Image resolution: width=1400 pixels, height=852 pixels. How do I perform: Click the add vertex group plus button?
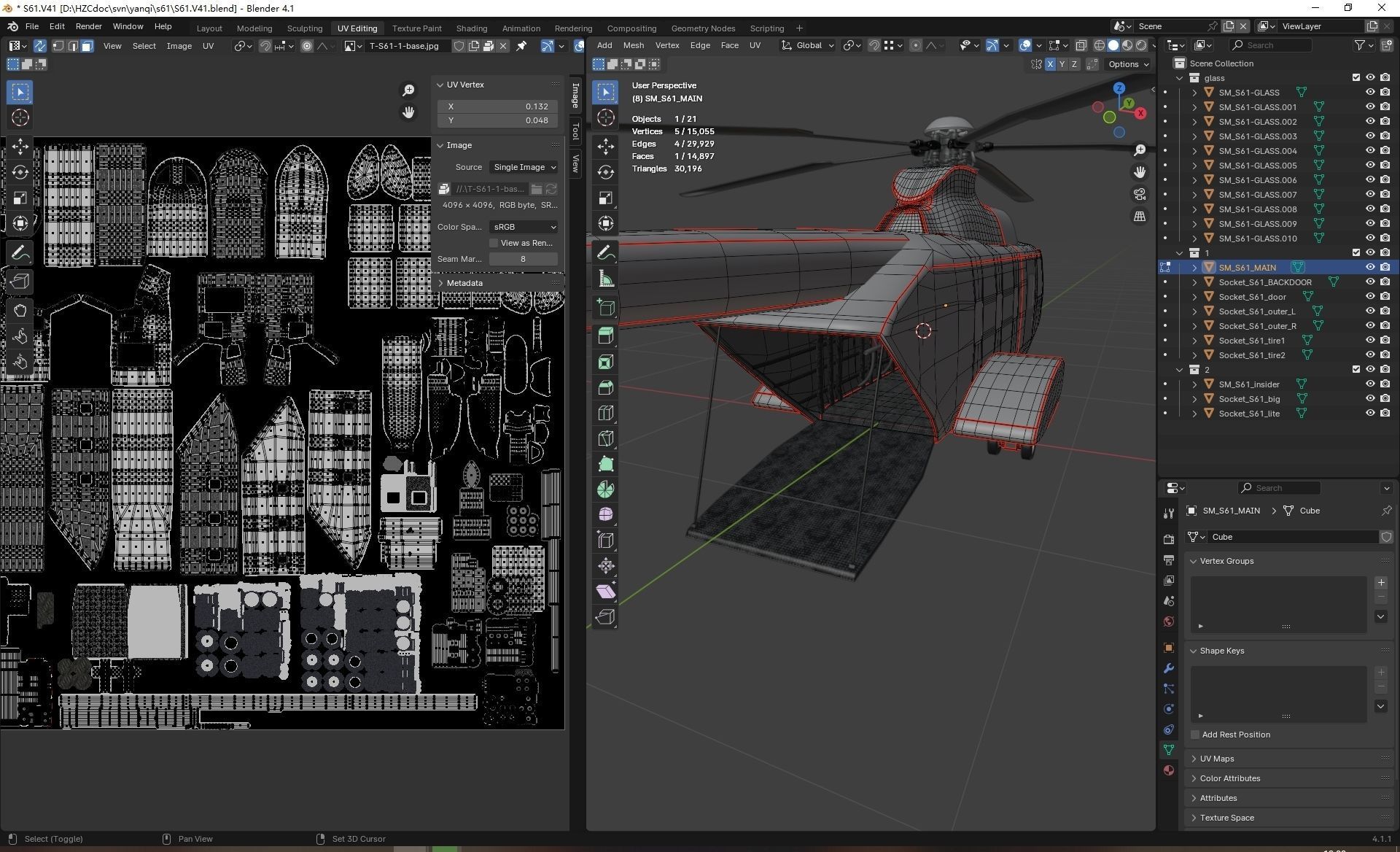tap(1380, 582)
